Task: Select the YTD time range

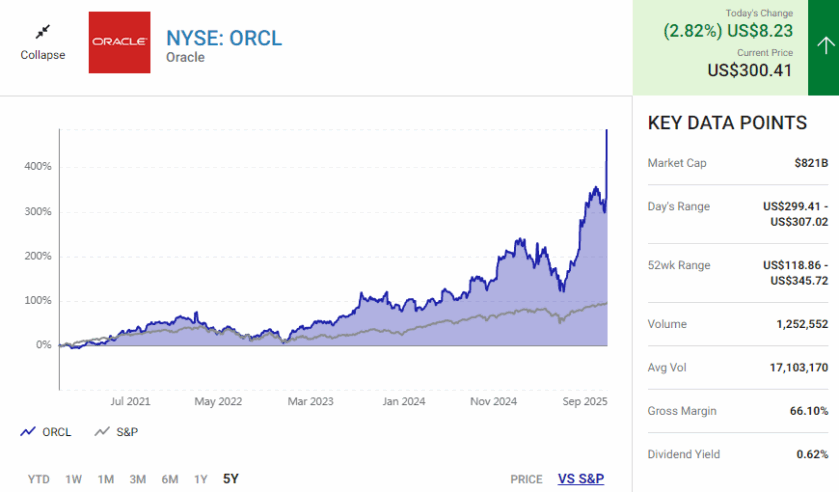Action: tap(39, 479)
